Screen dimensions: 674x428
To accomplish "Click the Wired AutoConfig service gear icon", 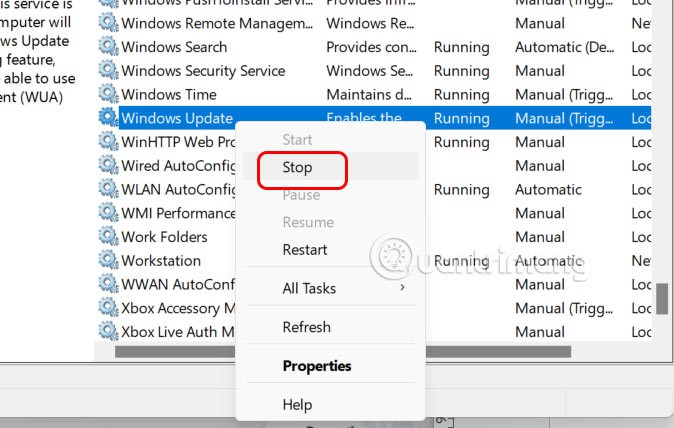I will tap(108, 165).
